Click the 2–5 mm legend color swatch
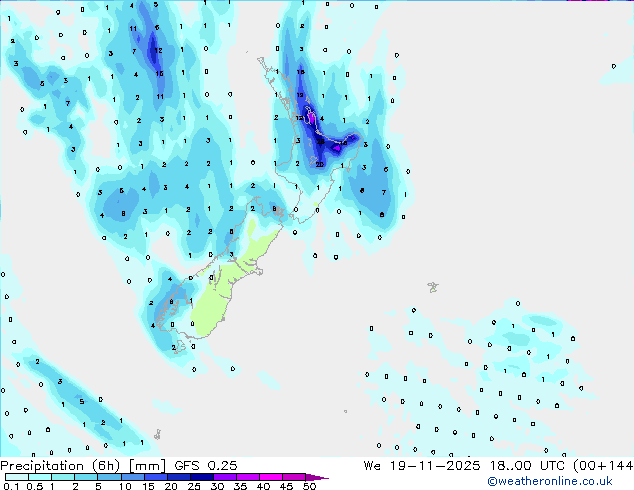 [x=86, y=477]
